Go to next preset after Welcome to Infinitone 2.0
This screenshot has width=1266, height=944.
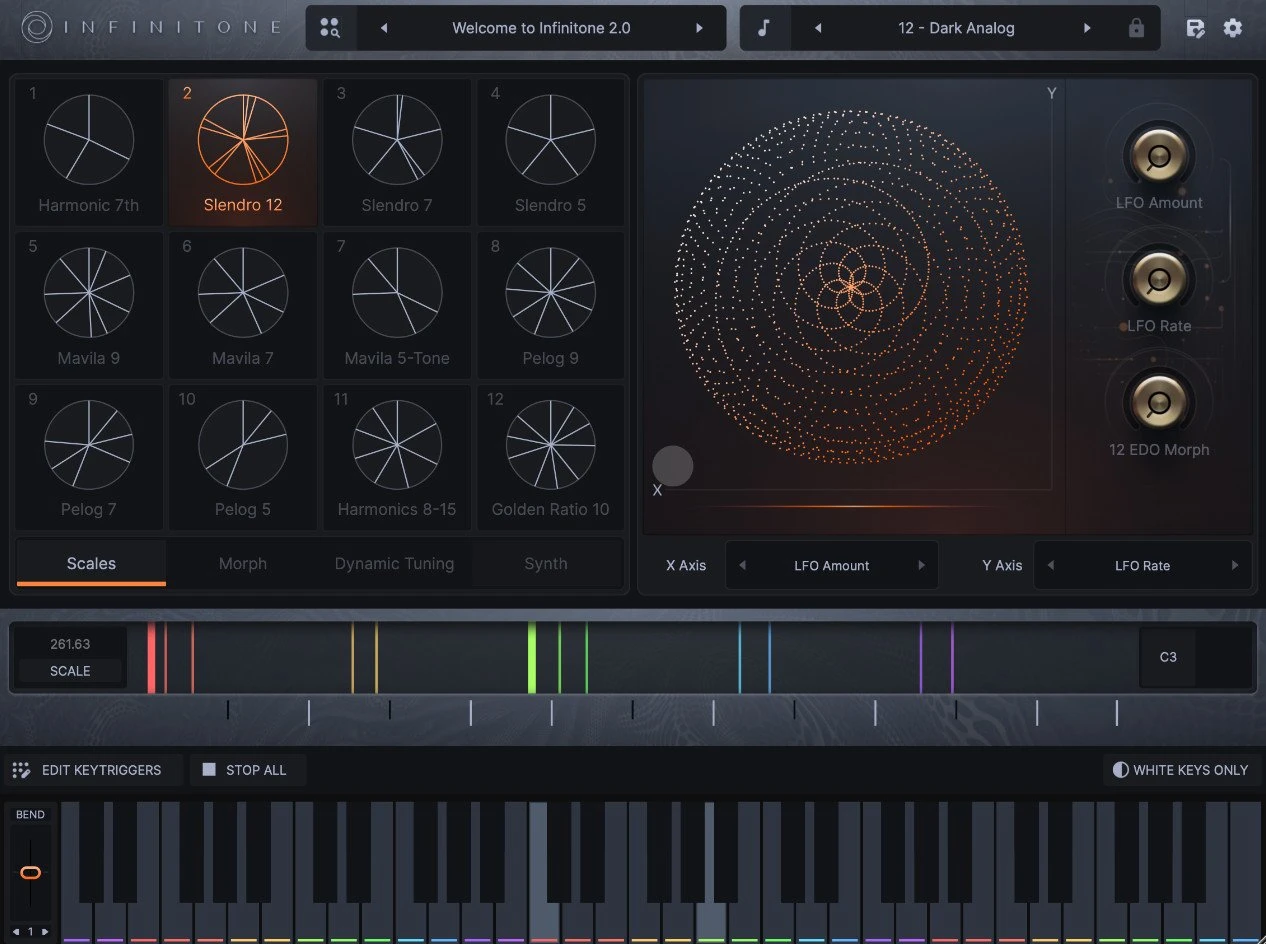point(699,28)
